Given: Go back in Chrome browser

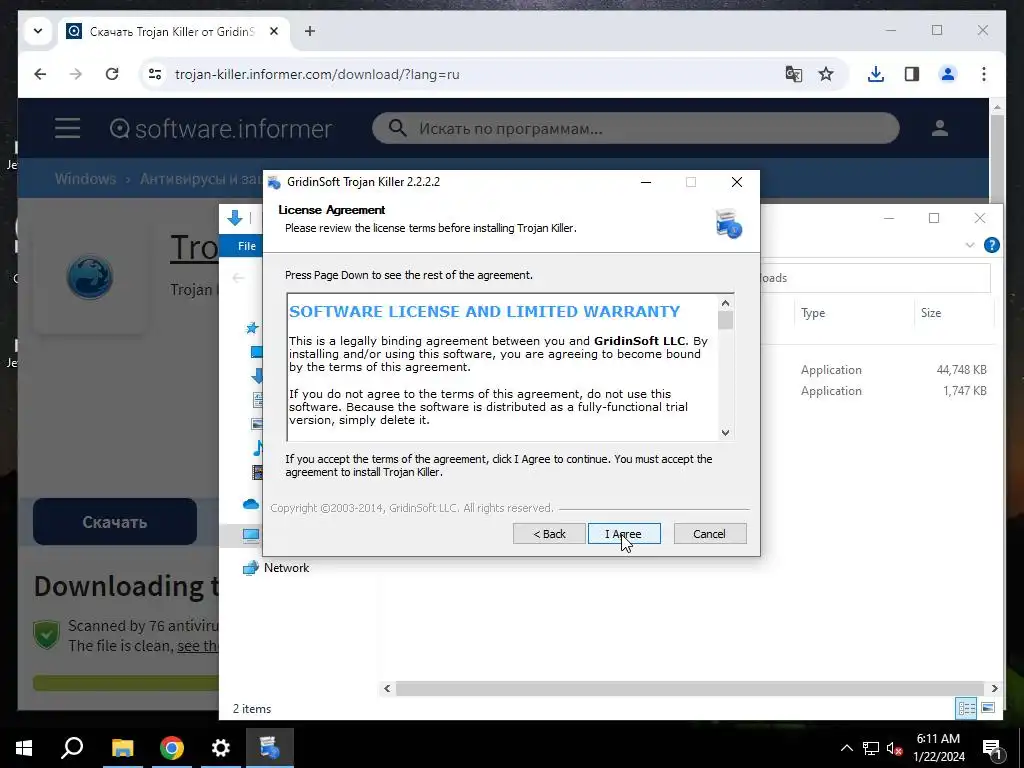Looking at the screenshot, I should [40, 74].
